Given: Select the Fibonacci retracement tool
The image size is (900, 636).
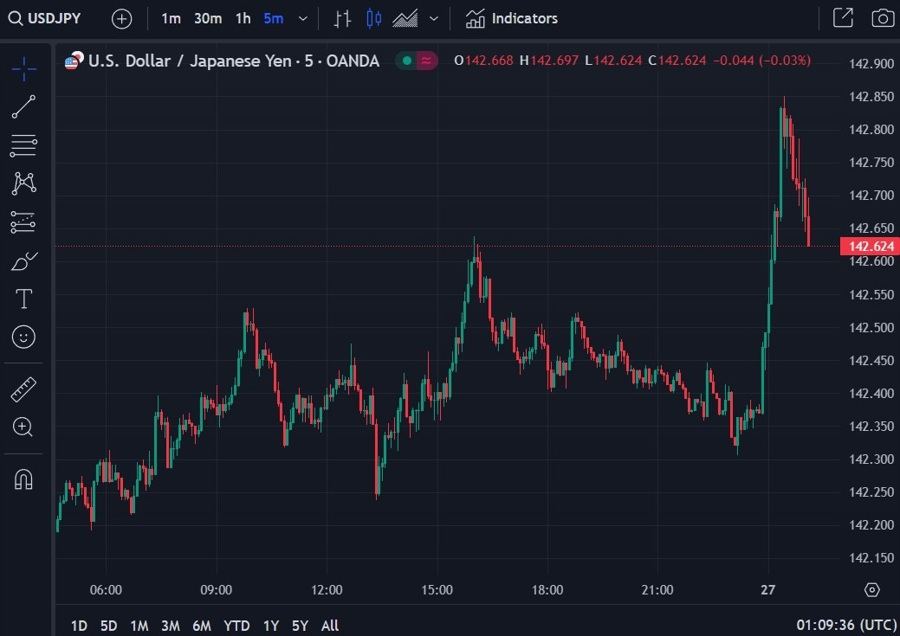Looking at the screenshot, I should 24,145.
